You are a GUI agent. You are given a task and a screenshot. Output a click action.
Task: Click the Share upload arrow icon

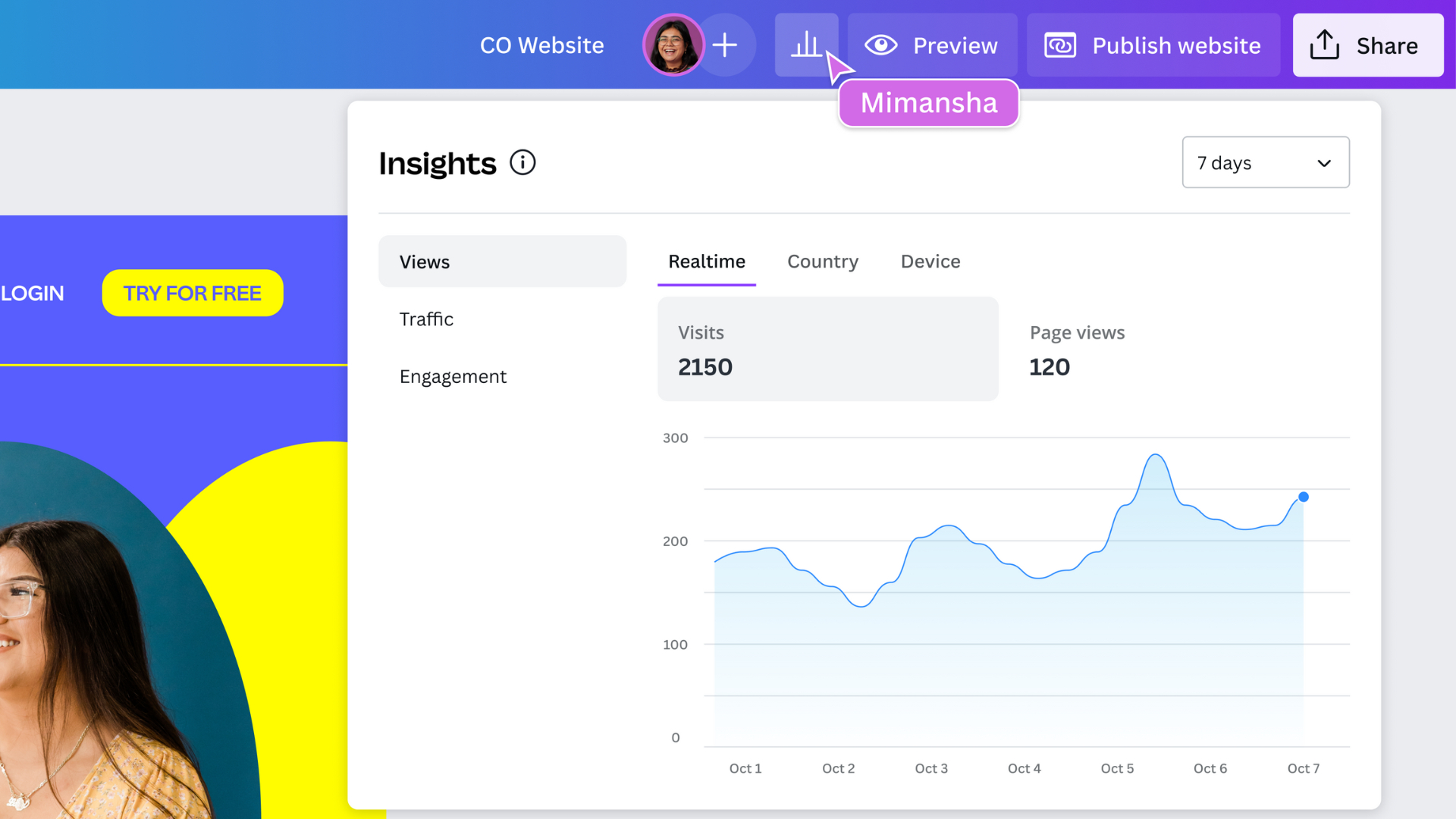click(x=1324, y=45)
